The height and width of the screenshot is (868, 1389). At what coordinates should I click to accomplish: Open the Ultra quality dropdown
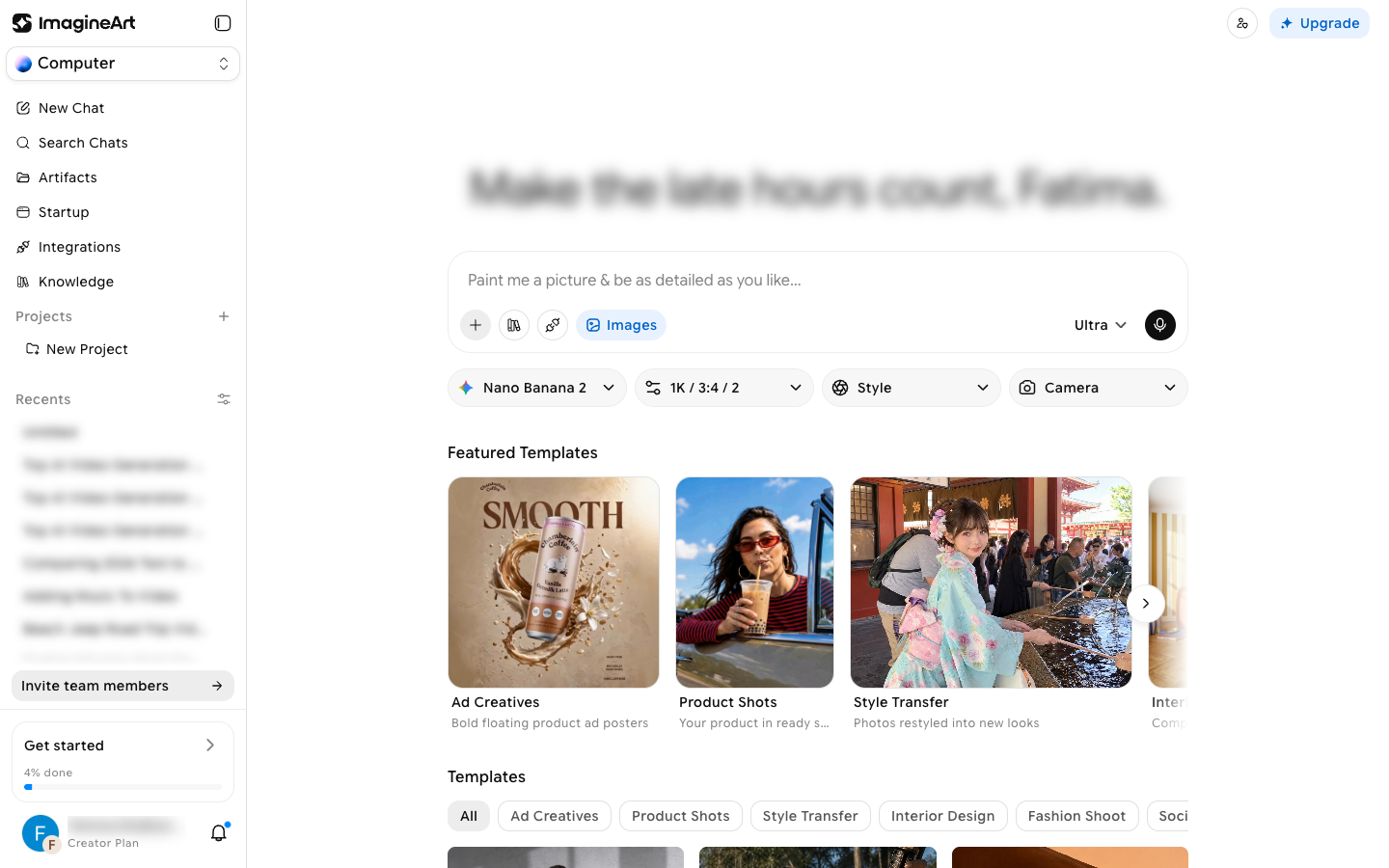pos(1101,325)
